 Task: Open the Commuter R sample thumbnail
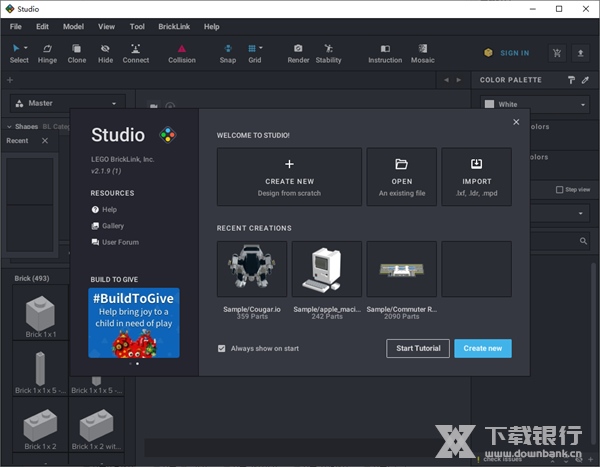pos(401,269)
